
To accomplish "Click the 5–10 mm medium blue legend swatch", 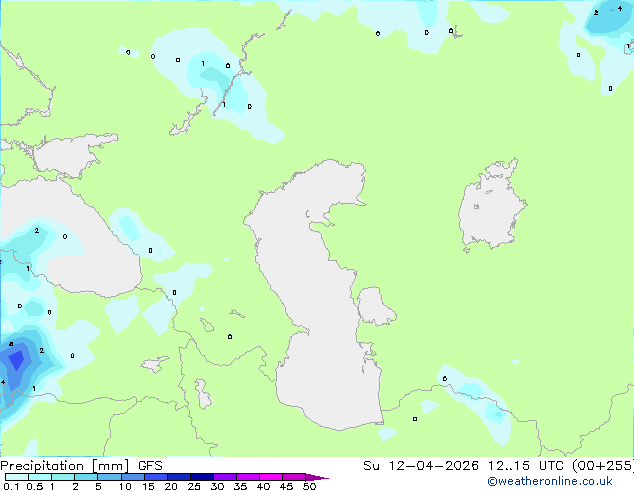I will 109,477.
